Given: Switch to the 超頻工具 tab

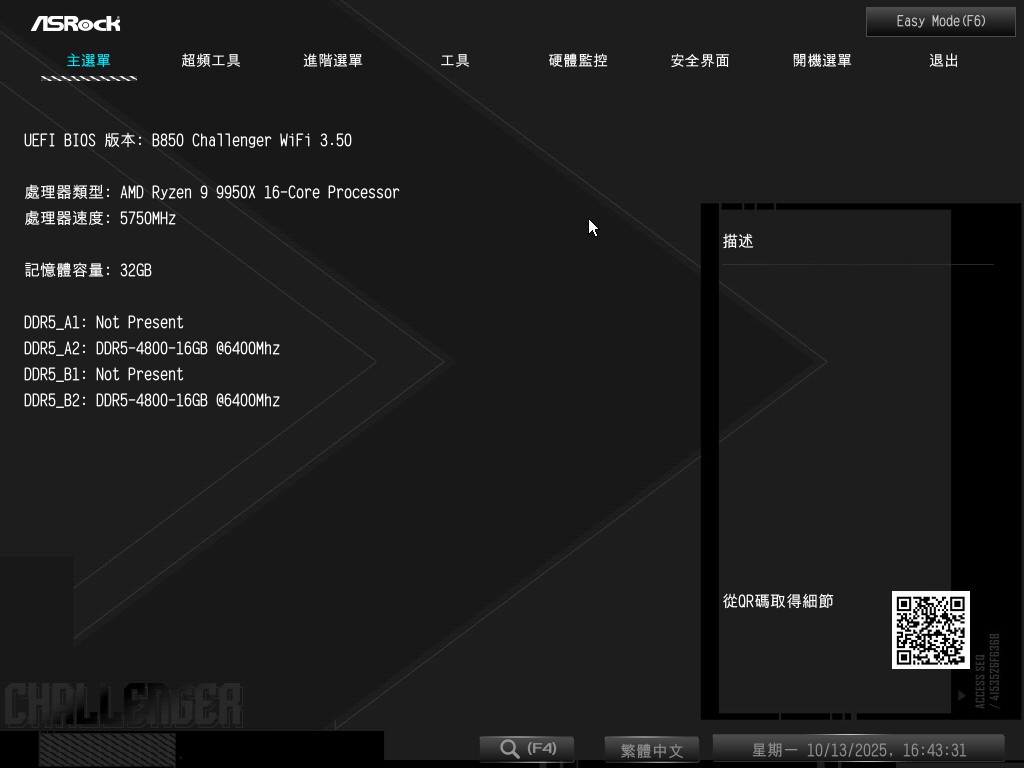Looking at the screenshot, I should tap(211, 61).
